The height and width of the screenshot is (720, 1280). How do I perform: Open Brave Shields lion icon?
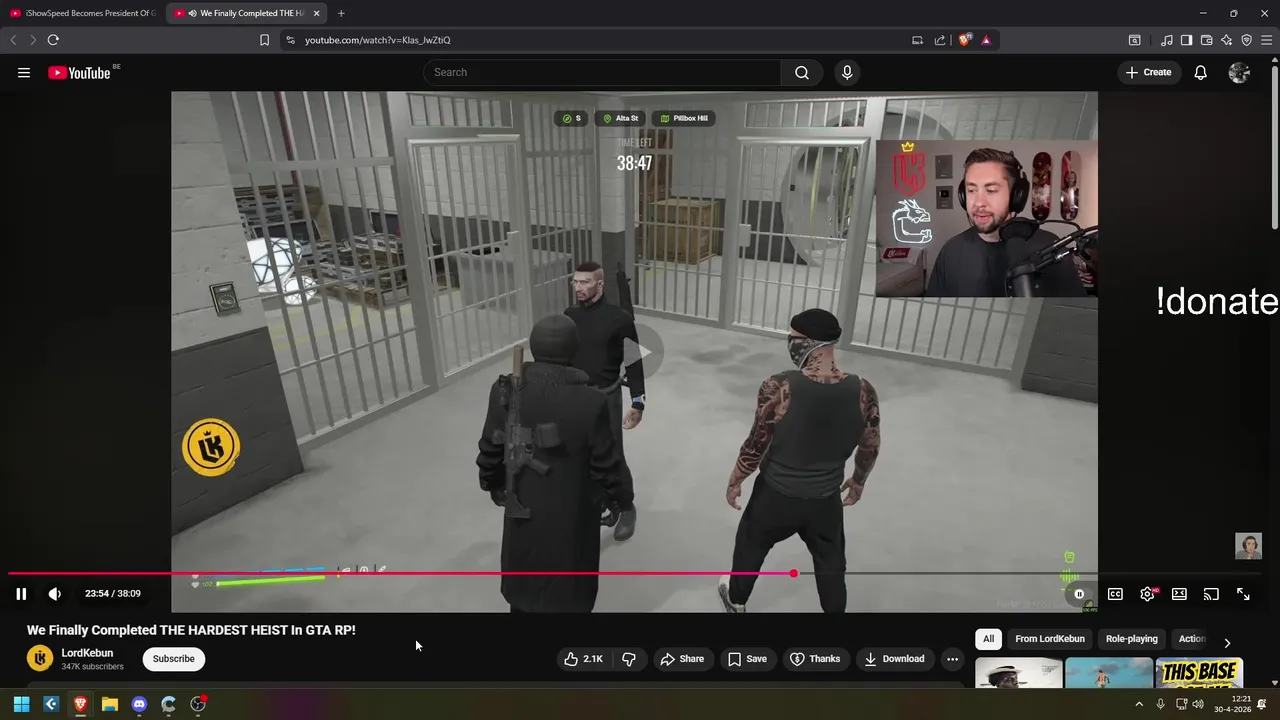[964, 40]
